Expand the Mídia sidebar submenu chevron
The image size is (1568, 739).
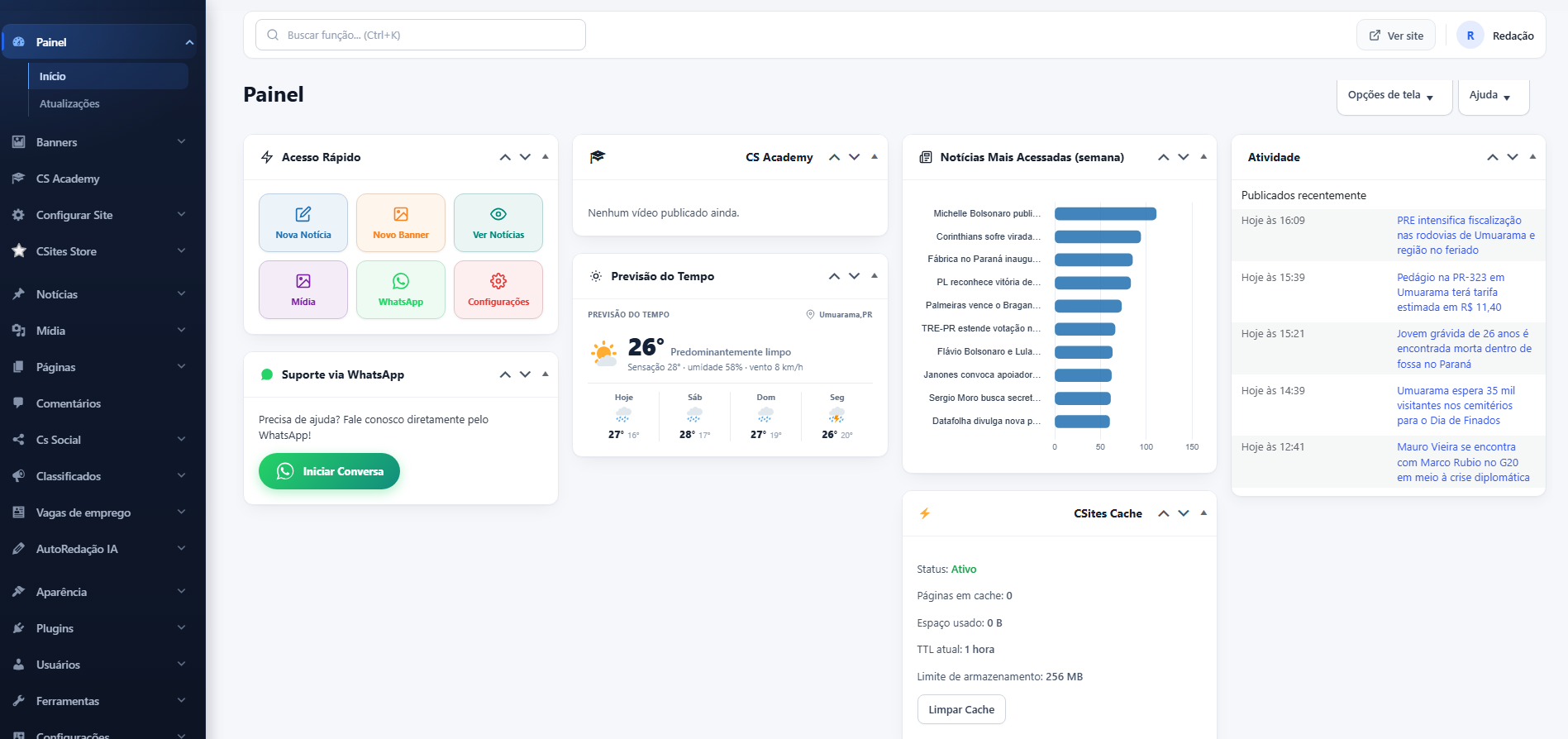click(181, 330)
